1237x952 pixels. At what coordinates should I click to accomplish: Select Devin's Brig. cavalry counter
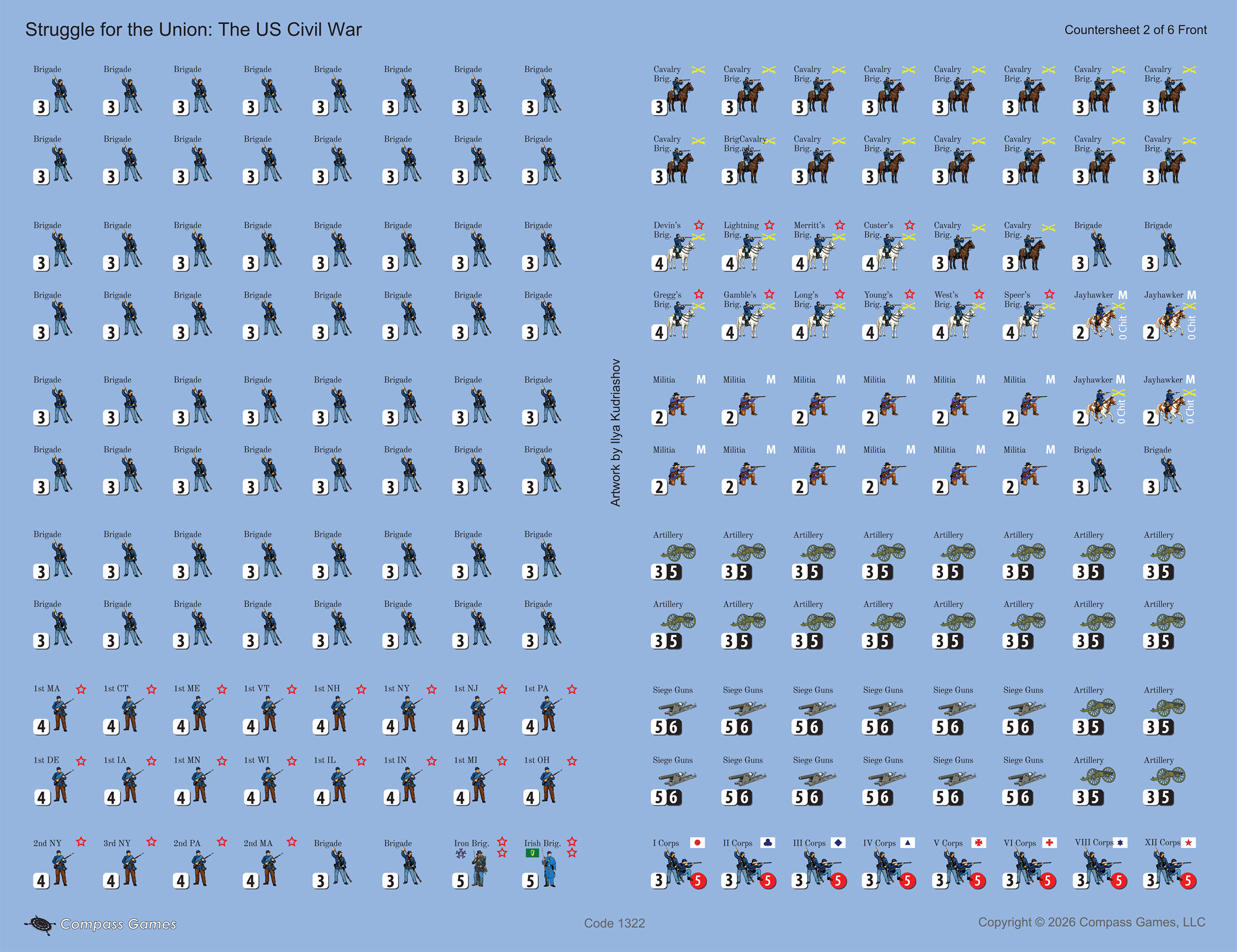tap(678, 246)
